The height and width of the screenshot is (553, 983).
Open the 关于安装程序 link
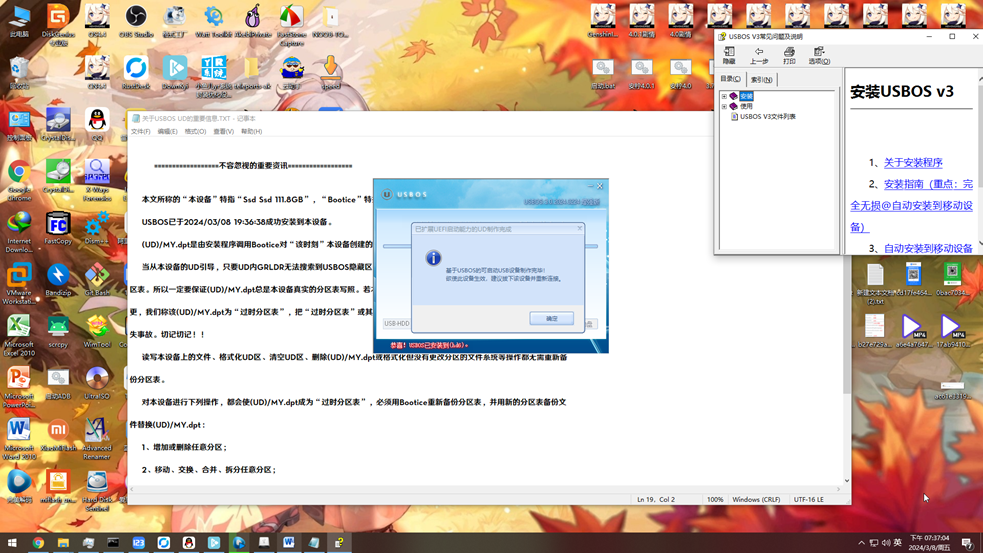tap(913, 162)
